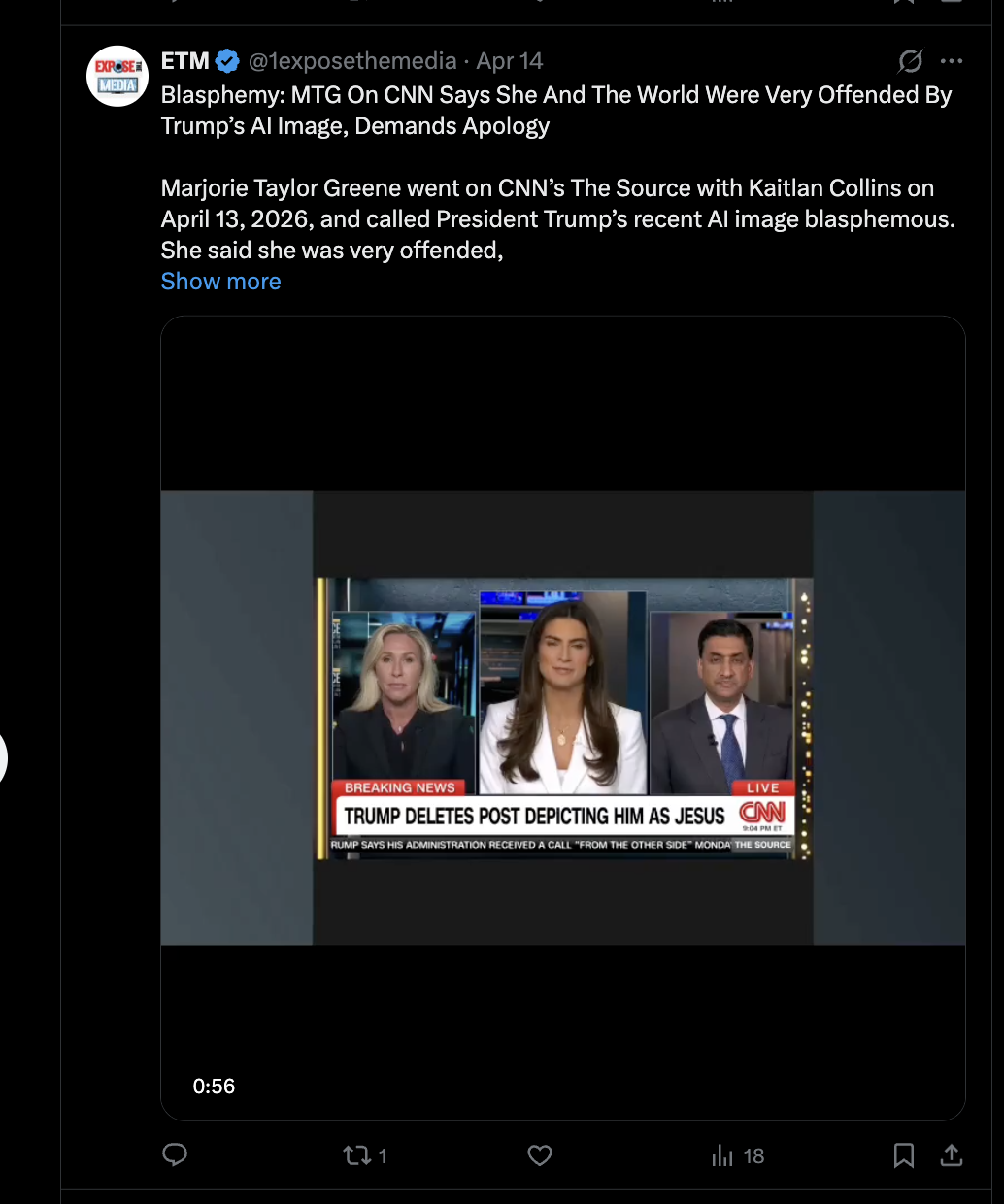Bookmark the ETM post
1004x1204 pixels.
[x=903, y=1154]
